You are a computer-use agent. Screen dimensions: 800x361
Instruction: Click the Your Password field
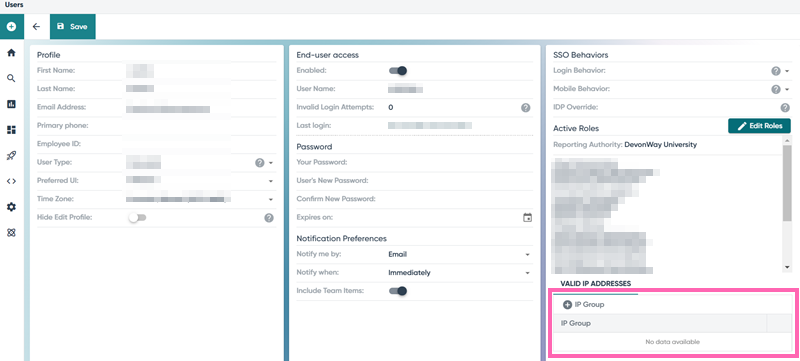coord(460,162)
